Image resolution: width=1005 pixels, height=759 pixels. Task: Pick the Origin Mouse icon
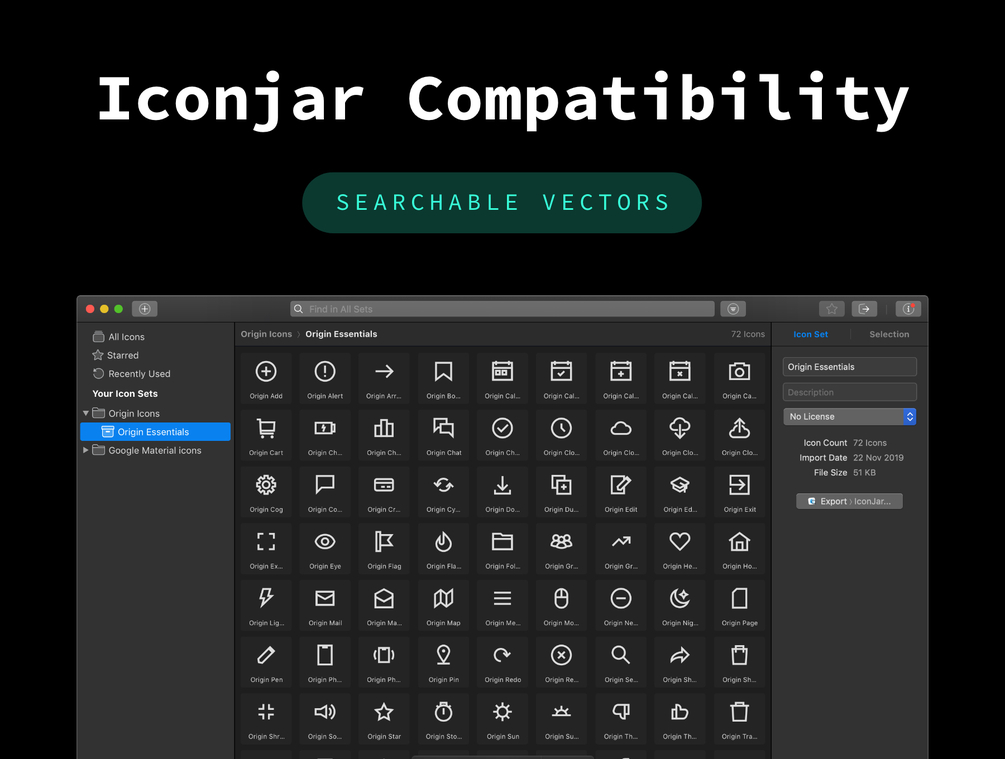point(561,605)
